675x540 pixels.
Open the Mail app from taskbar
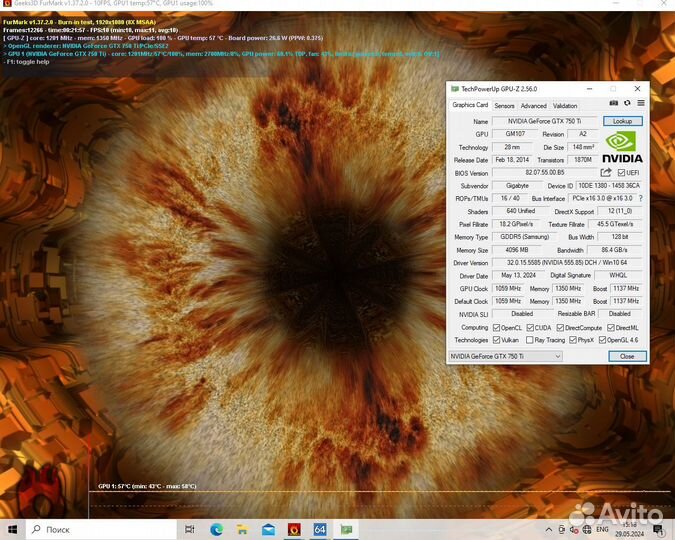pyautogui.click(x=269, y=529)
